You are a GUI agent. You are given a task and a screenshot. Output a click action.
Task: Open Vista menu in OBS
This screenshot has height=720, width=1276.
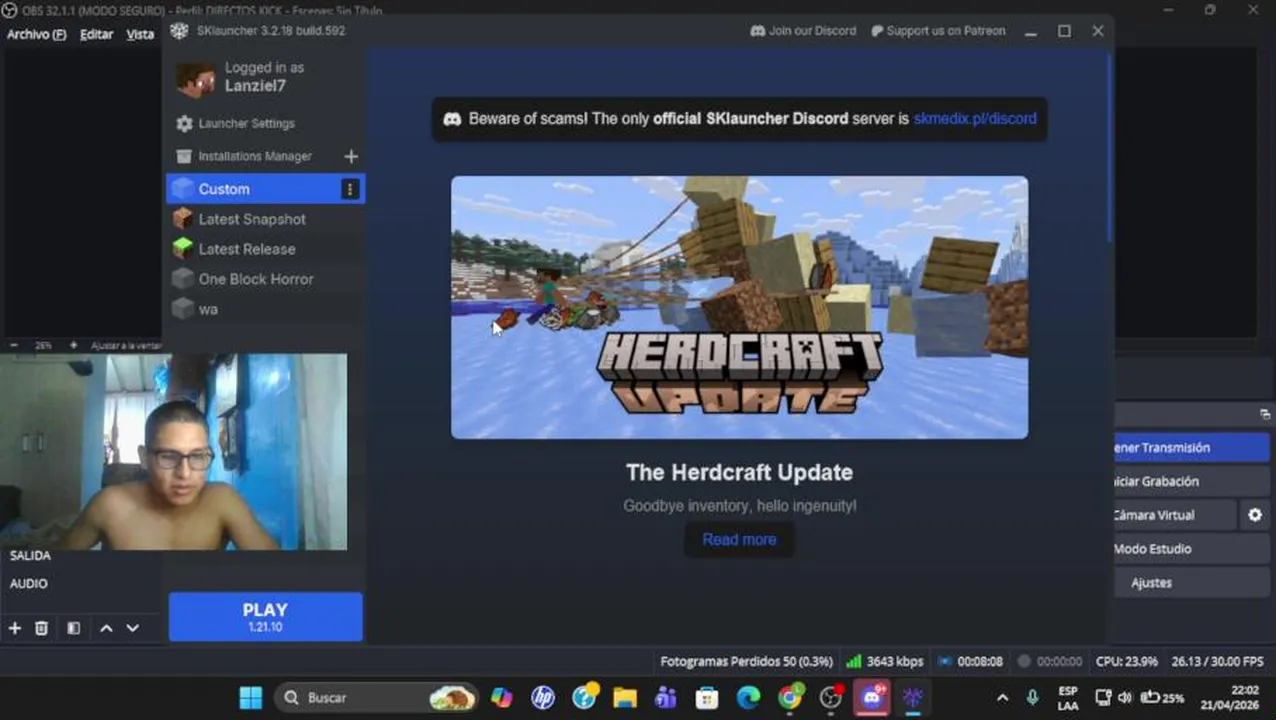pyautogui.click(x=140, y=34)
